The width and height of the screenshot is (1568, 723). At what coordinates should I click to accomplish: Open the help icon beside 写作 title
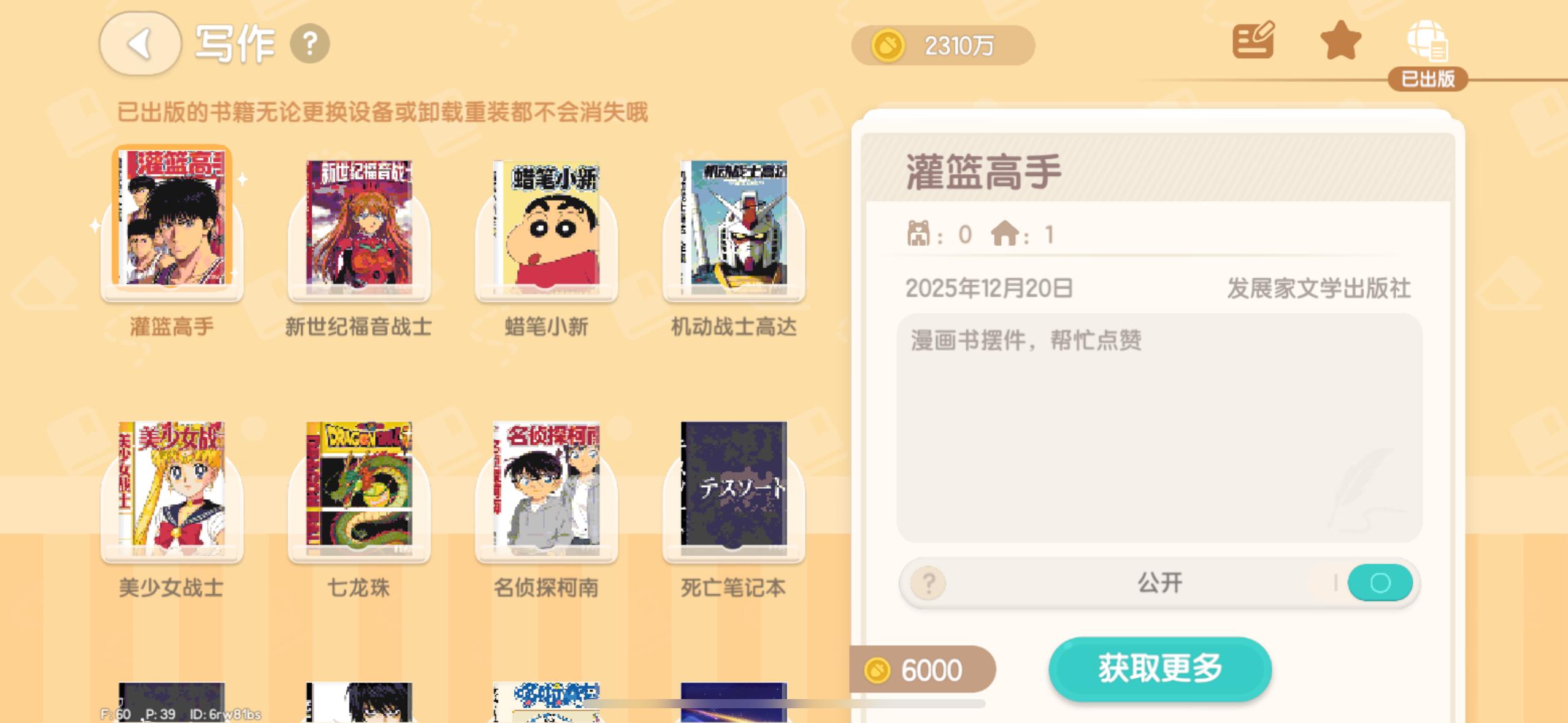(310, 44)
